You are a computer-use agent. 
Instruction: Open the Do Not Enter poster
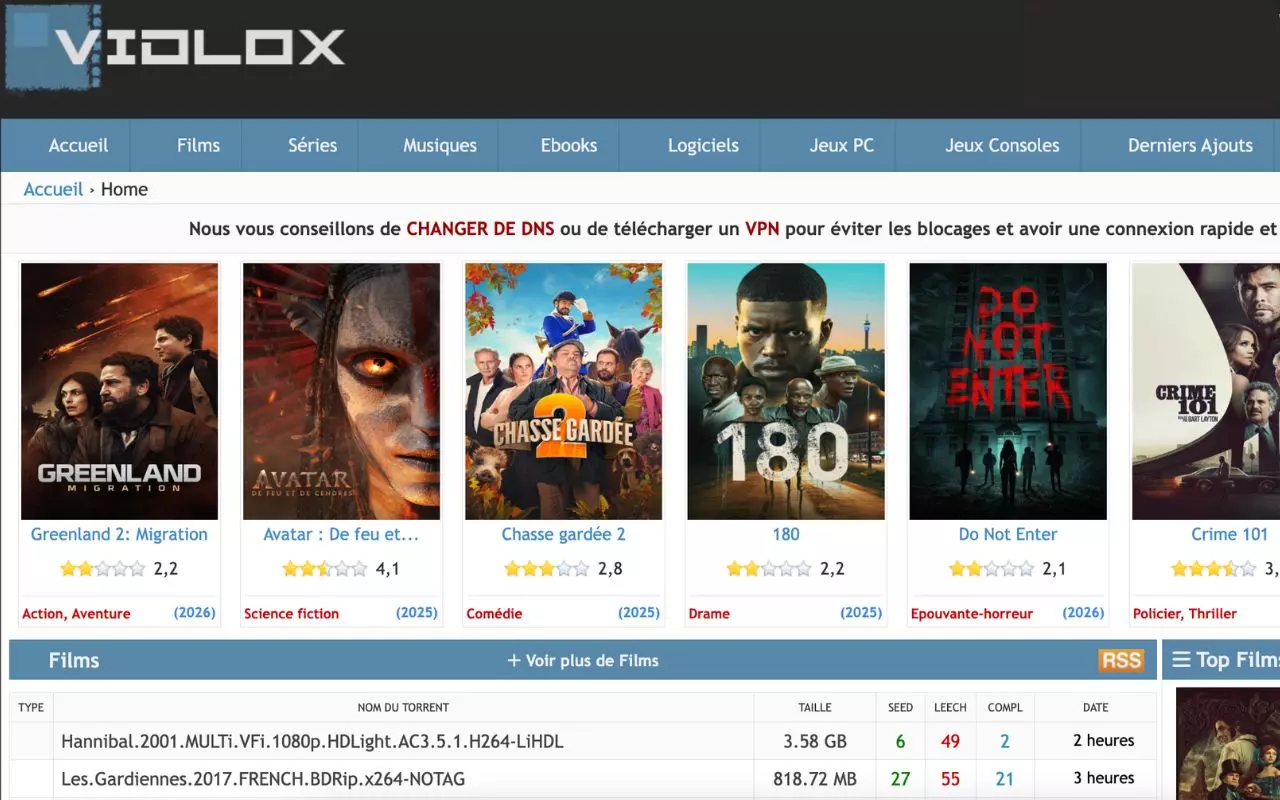click(x=1008, y=391)
